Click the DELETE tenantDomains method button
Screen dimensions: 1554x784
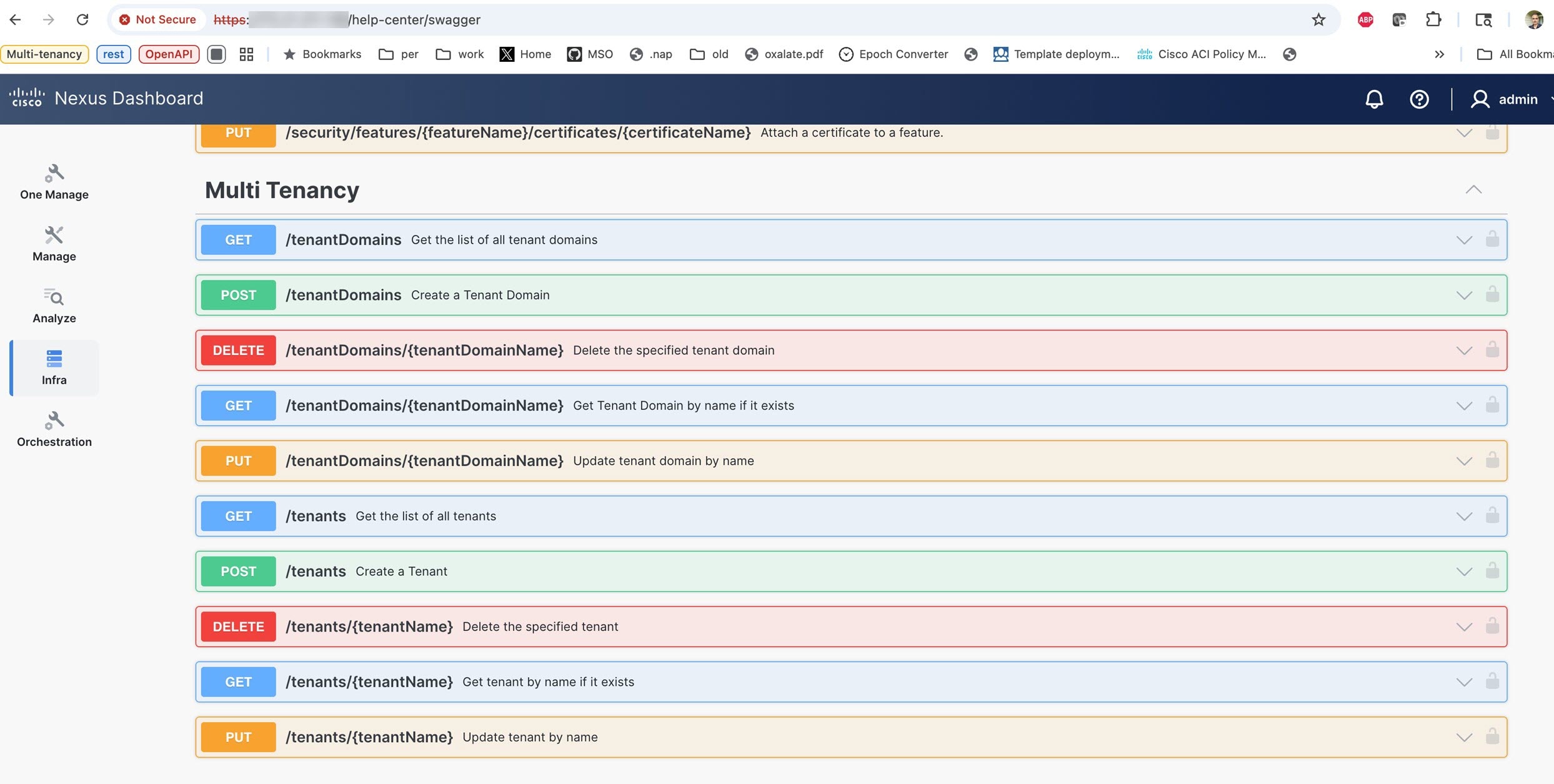(x=238, y=350)
